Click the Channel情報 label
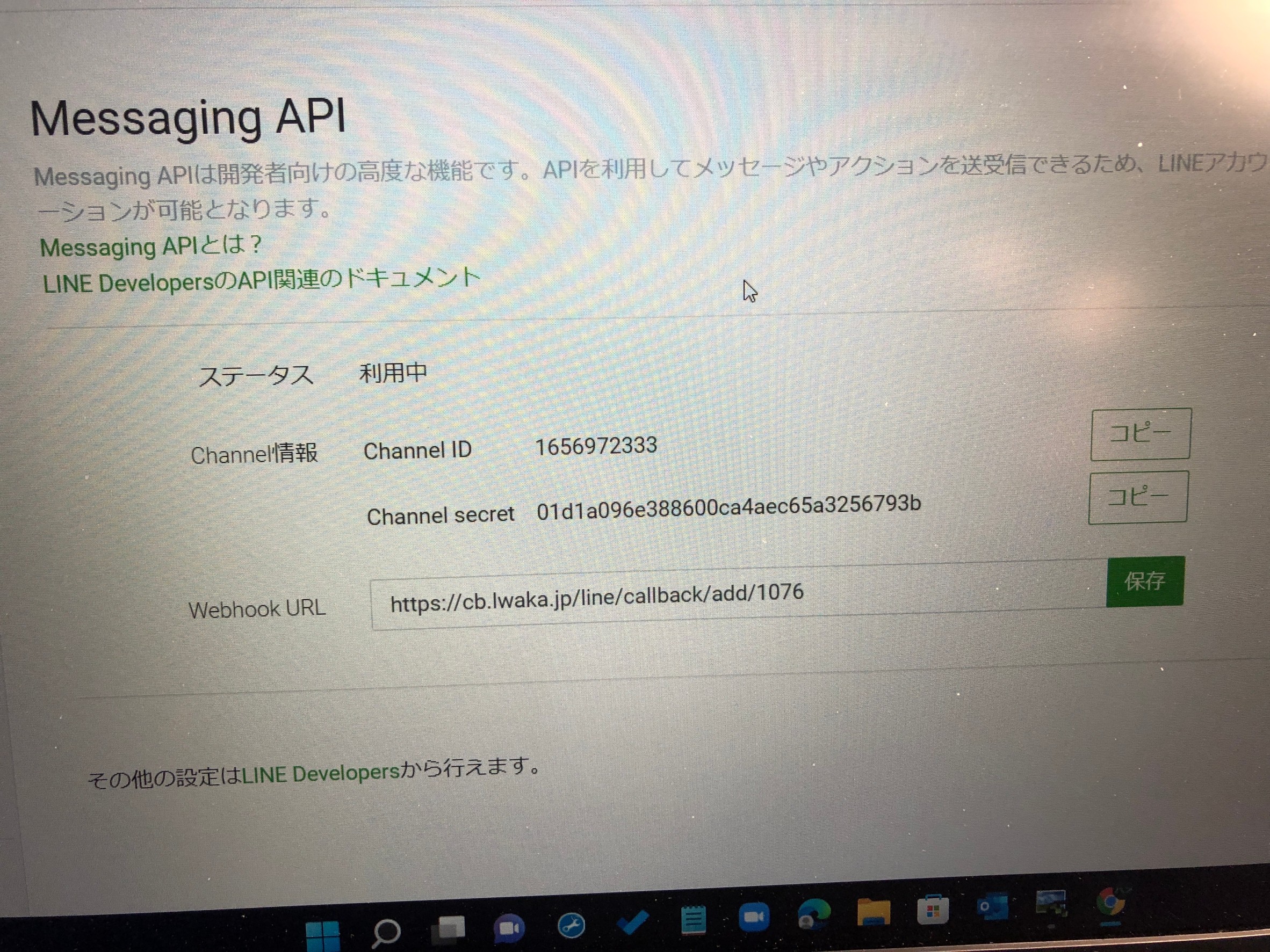Viewport: 1270px width, 952px height. [254, 454]
